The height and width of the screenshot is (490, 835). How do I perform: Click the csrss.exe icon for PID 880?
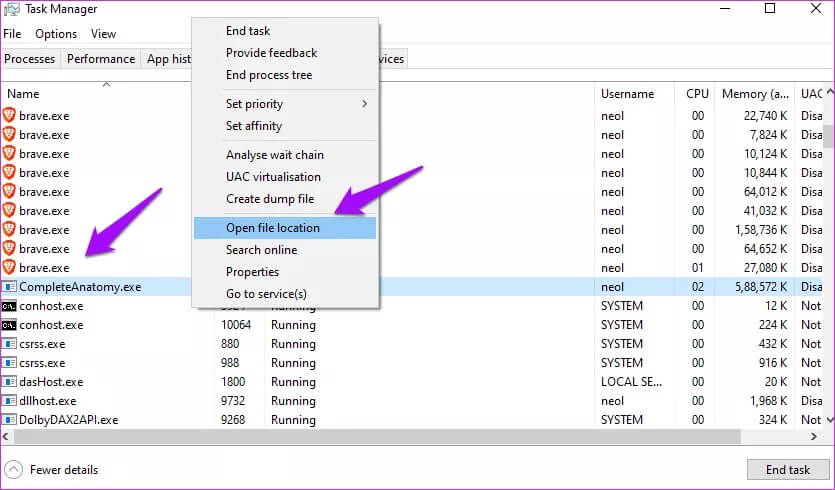click(9, 344)
